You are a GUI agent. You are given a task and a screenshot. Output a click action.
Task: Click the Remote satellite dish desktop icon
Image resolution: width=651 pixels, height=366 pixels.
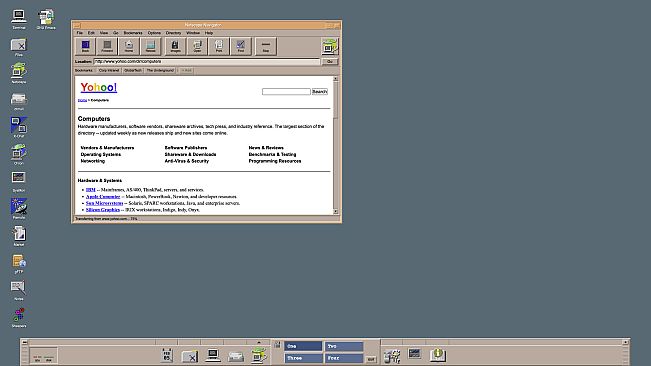[19, 208]
